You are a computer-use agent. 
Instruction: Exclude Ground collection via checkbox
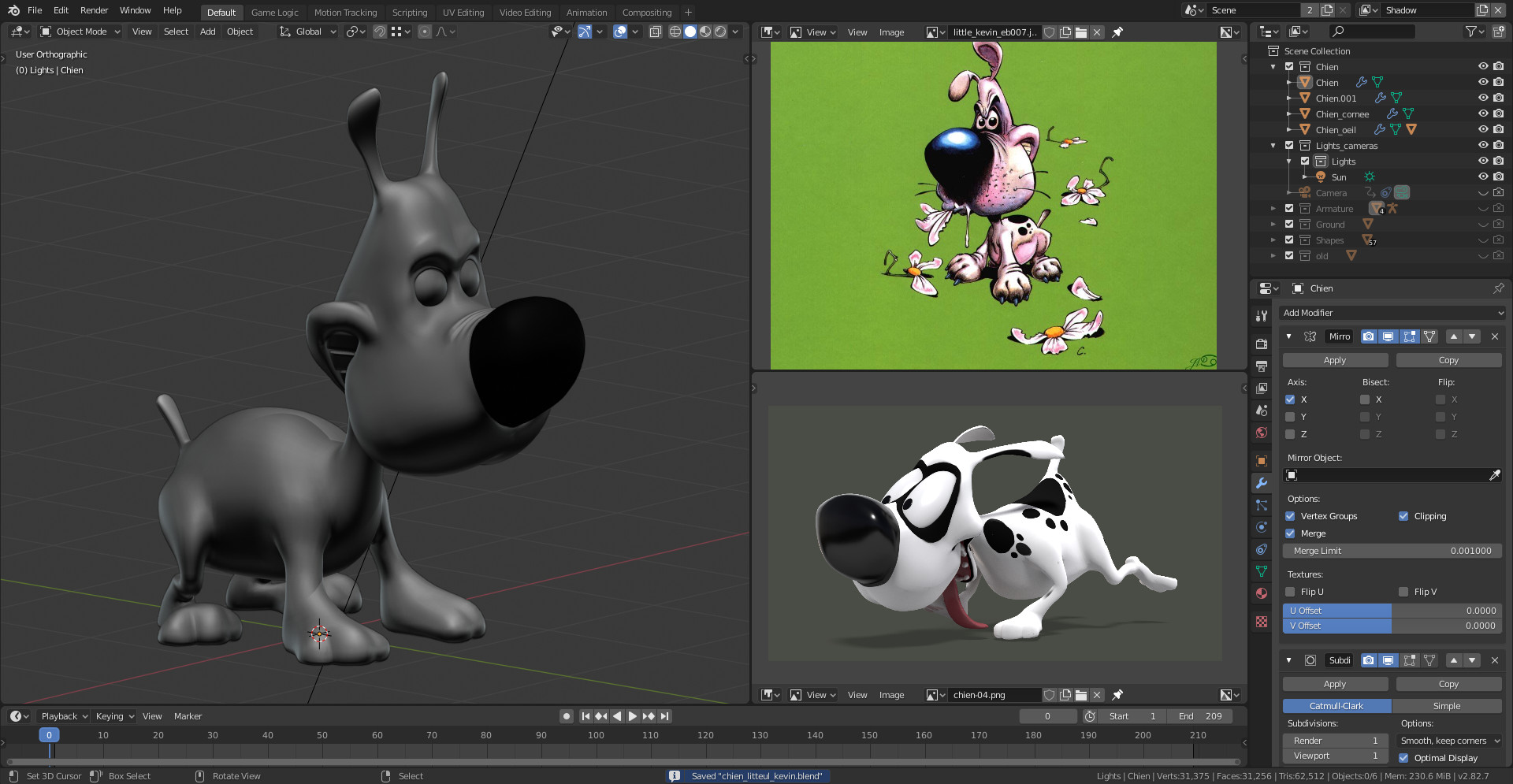pyautogui.click(x=1289, y=225)
